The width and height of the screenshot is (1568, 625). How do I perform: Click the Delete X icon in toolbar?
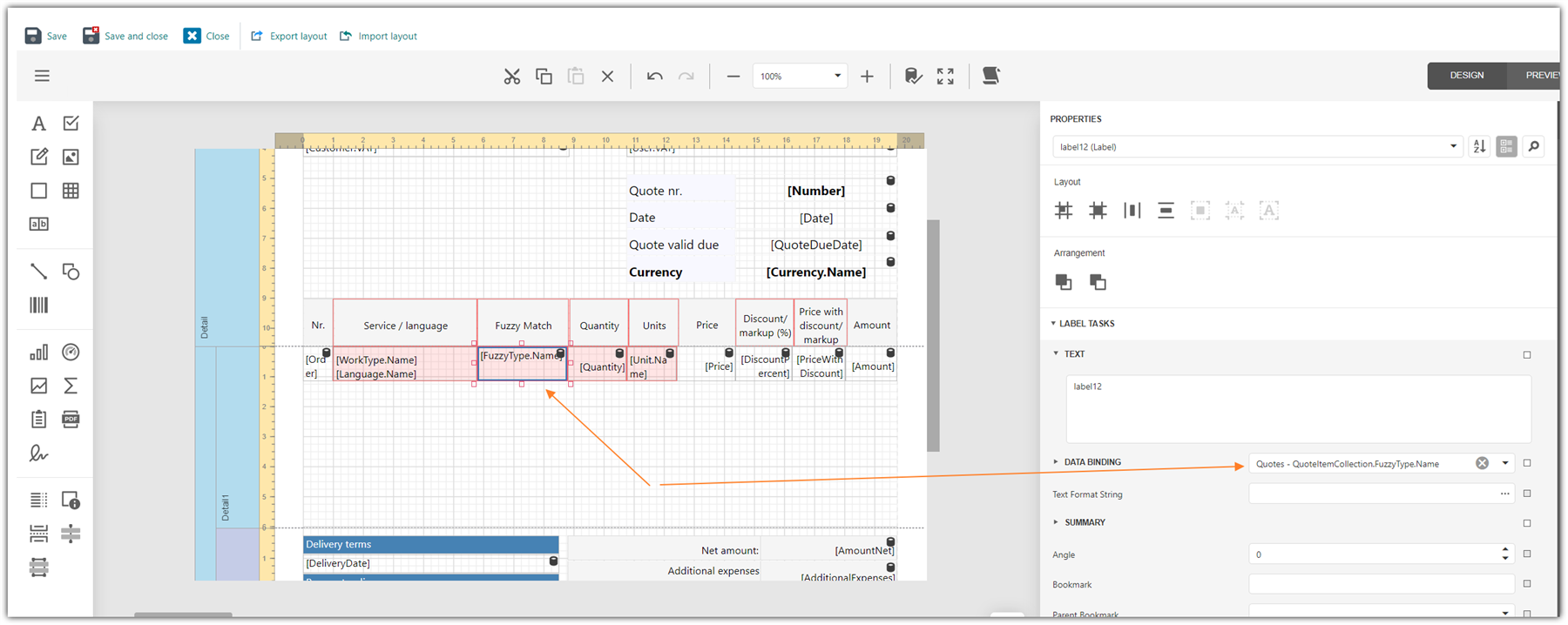coord(608,77)
